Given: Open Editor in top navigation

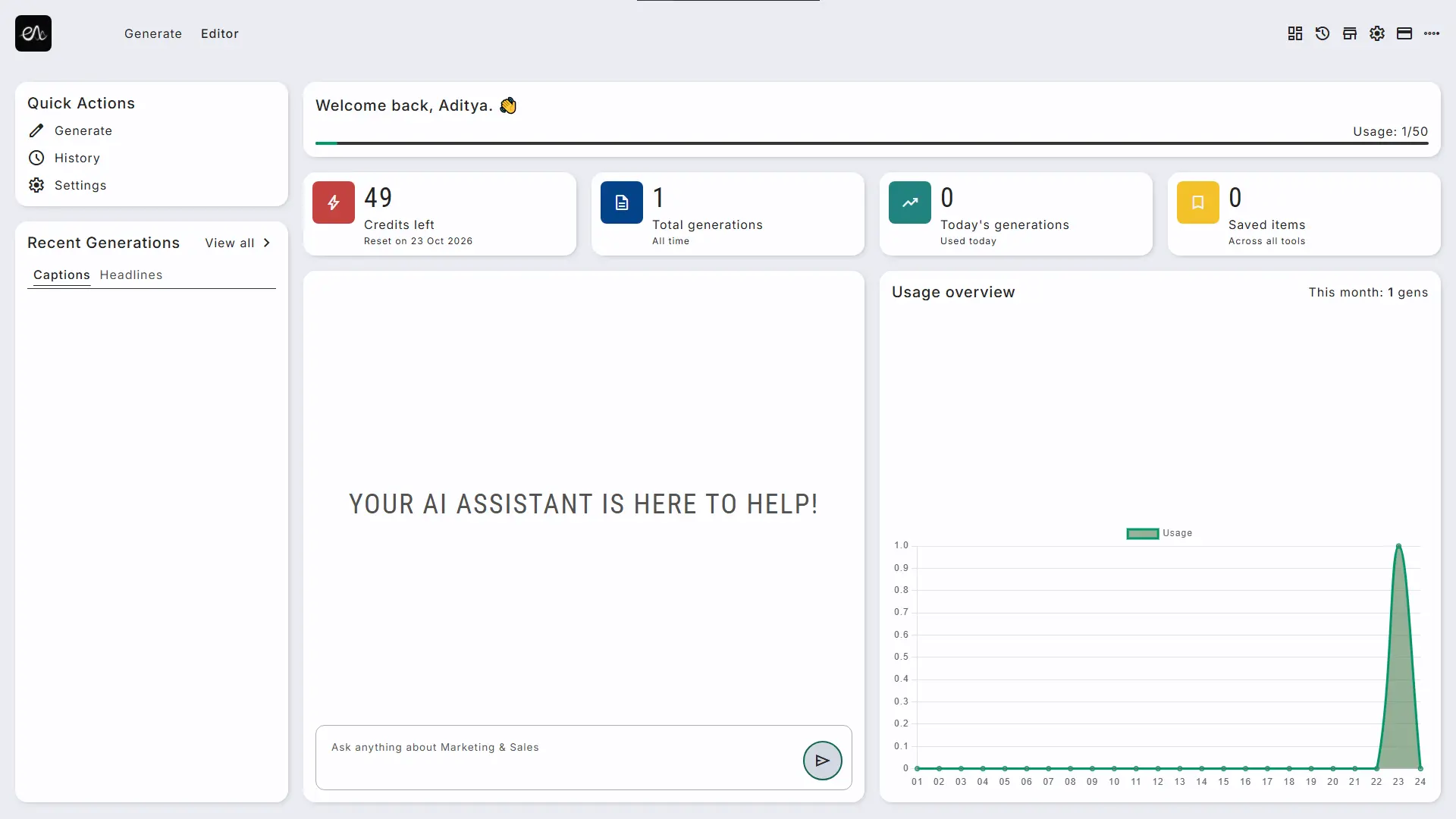Looking at the screenshot, I should pos(220,33).
